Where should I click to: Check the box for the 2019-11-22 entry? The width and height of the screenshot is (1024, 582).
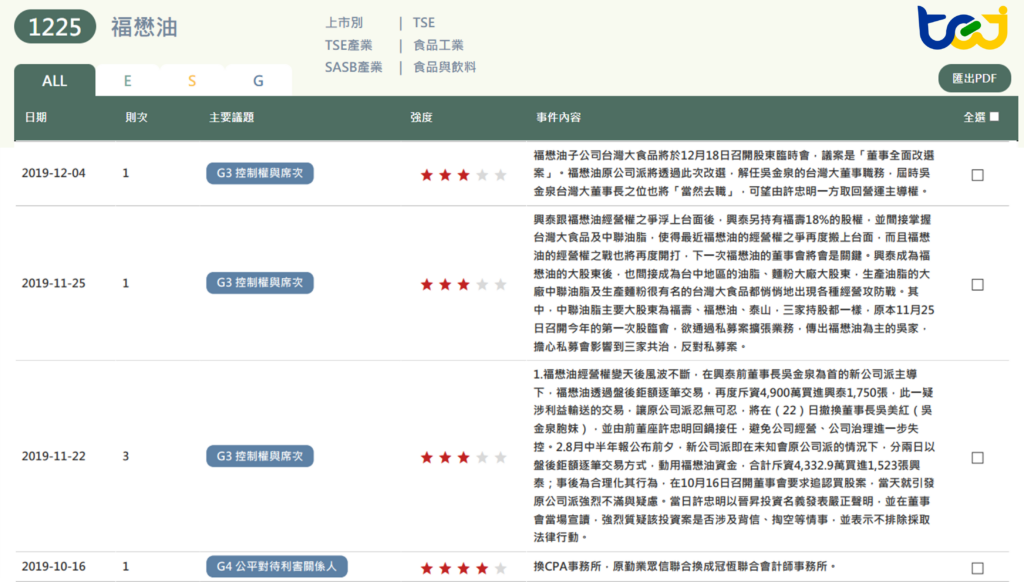tap(978, 455)
